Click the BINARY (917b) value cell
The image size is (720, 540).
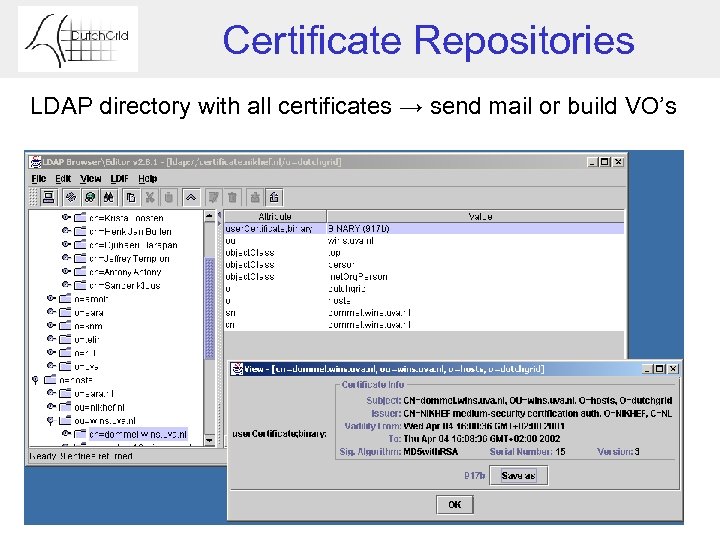coord(476,228)
